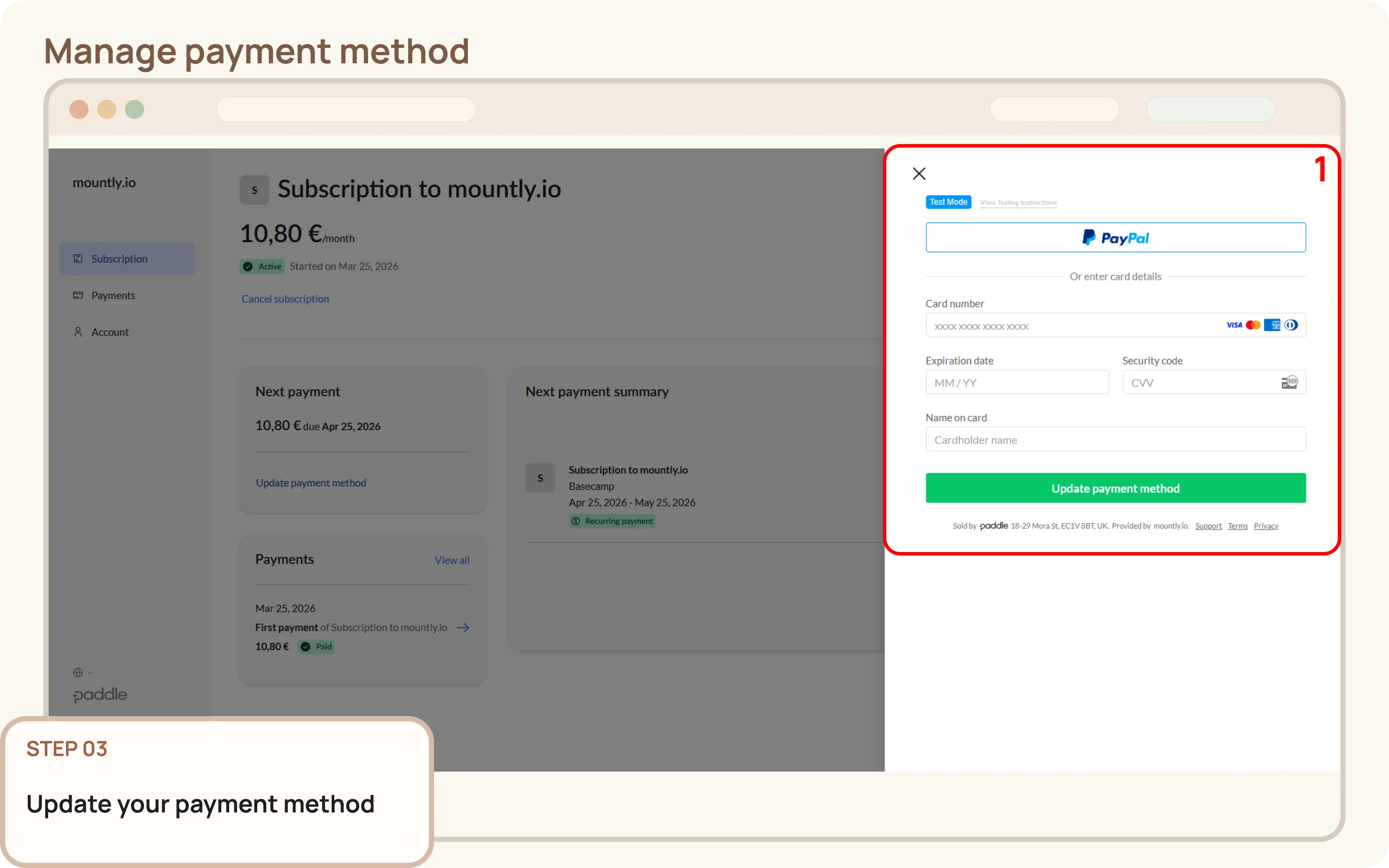The width and height of the screenshot is (1389, 868).
Task: Click the American Express card icon
Action: [1273, 325]
